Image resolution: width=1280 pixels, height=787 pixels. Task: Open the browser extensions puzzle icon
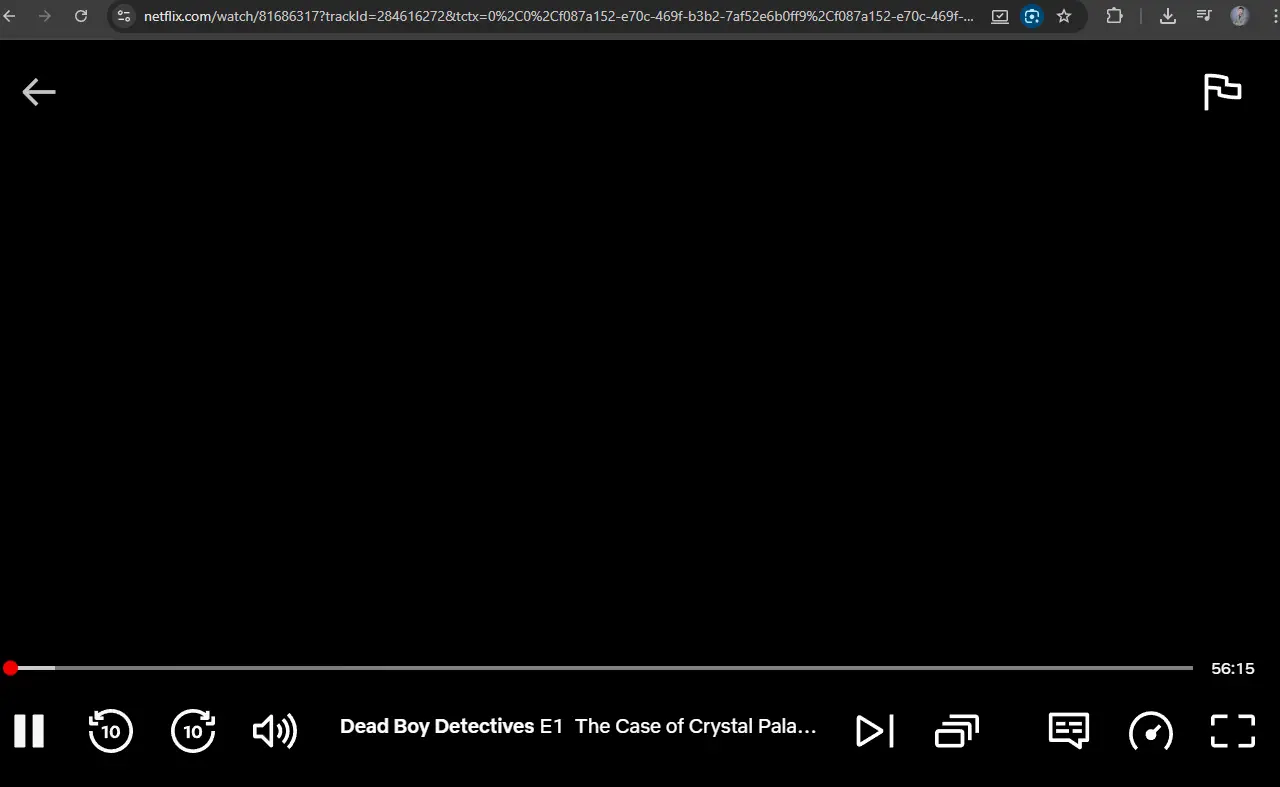pos(1114,16)
